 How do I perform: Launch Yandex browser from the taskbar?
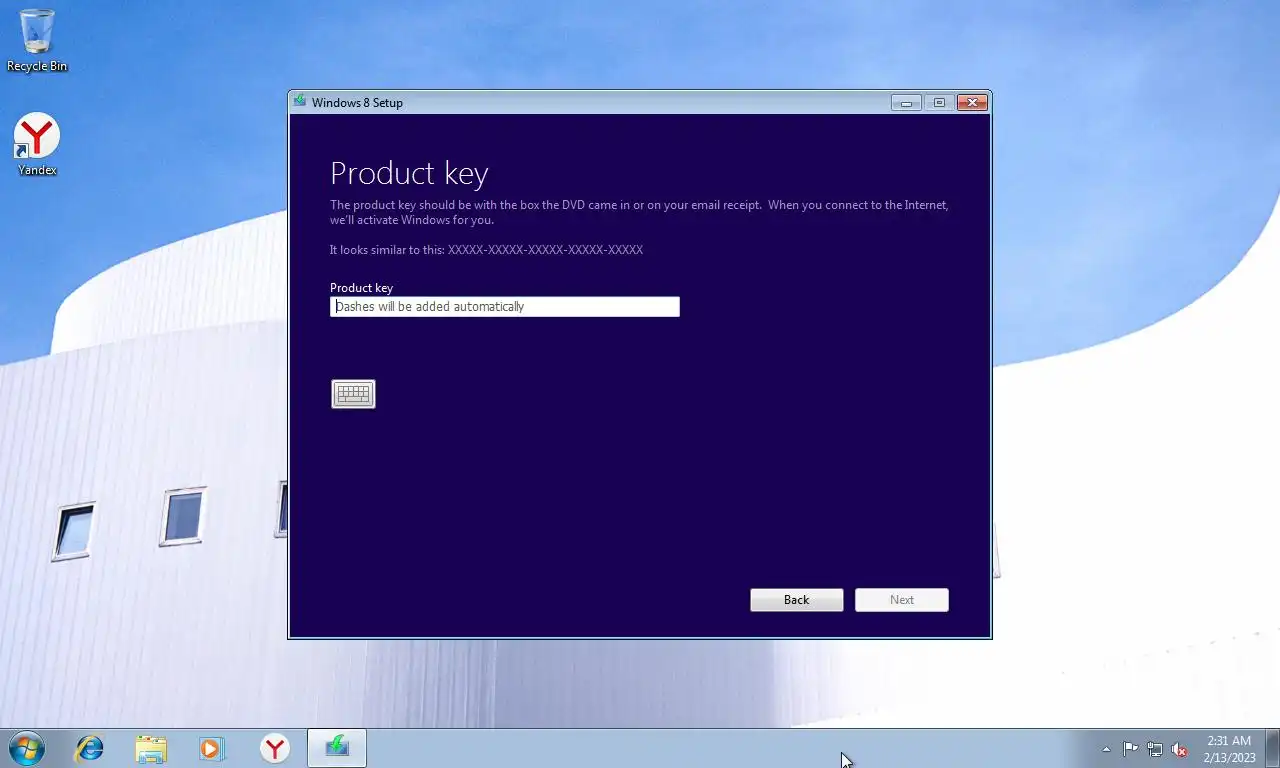point(274,748)
